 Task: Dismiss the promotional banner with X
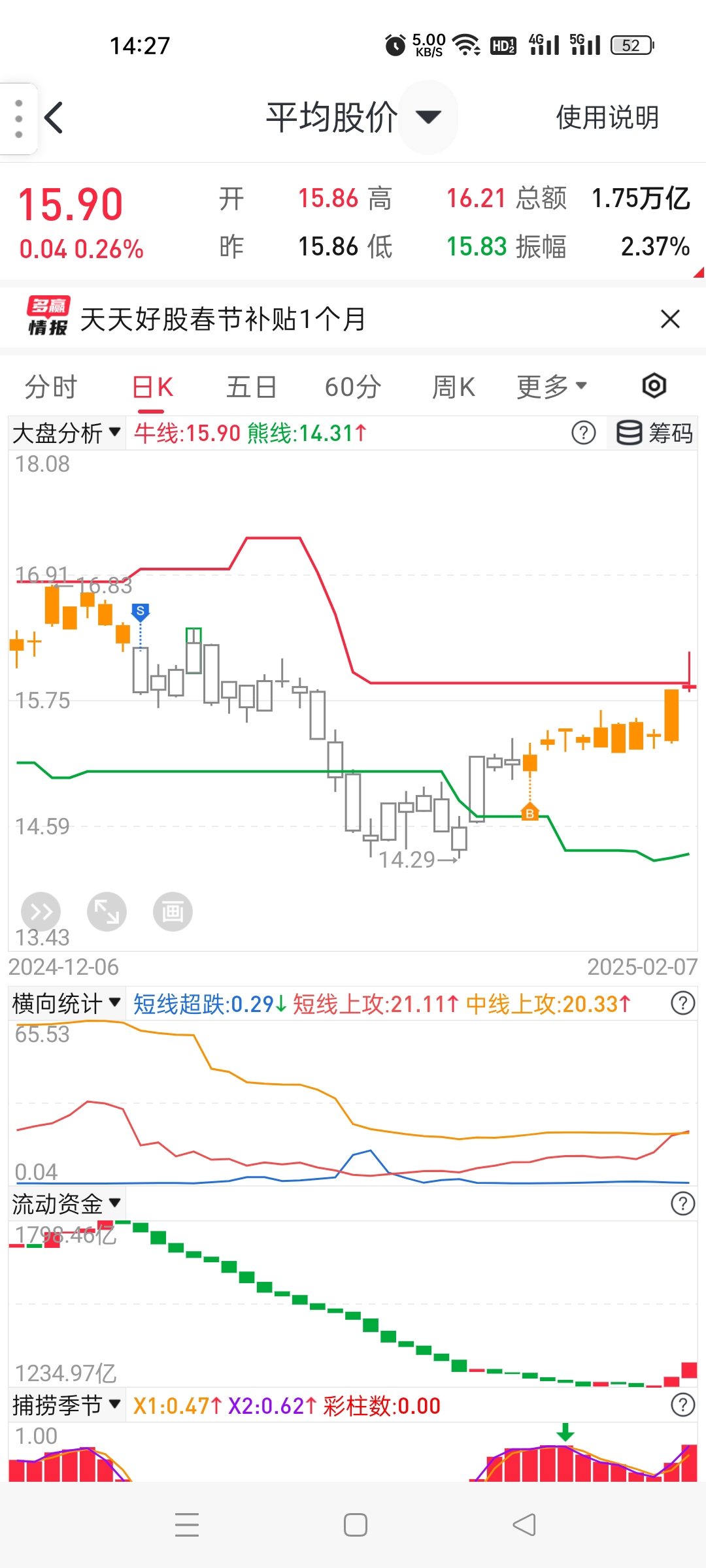coord(670,319)
